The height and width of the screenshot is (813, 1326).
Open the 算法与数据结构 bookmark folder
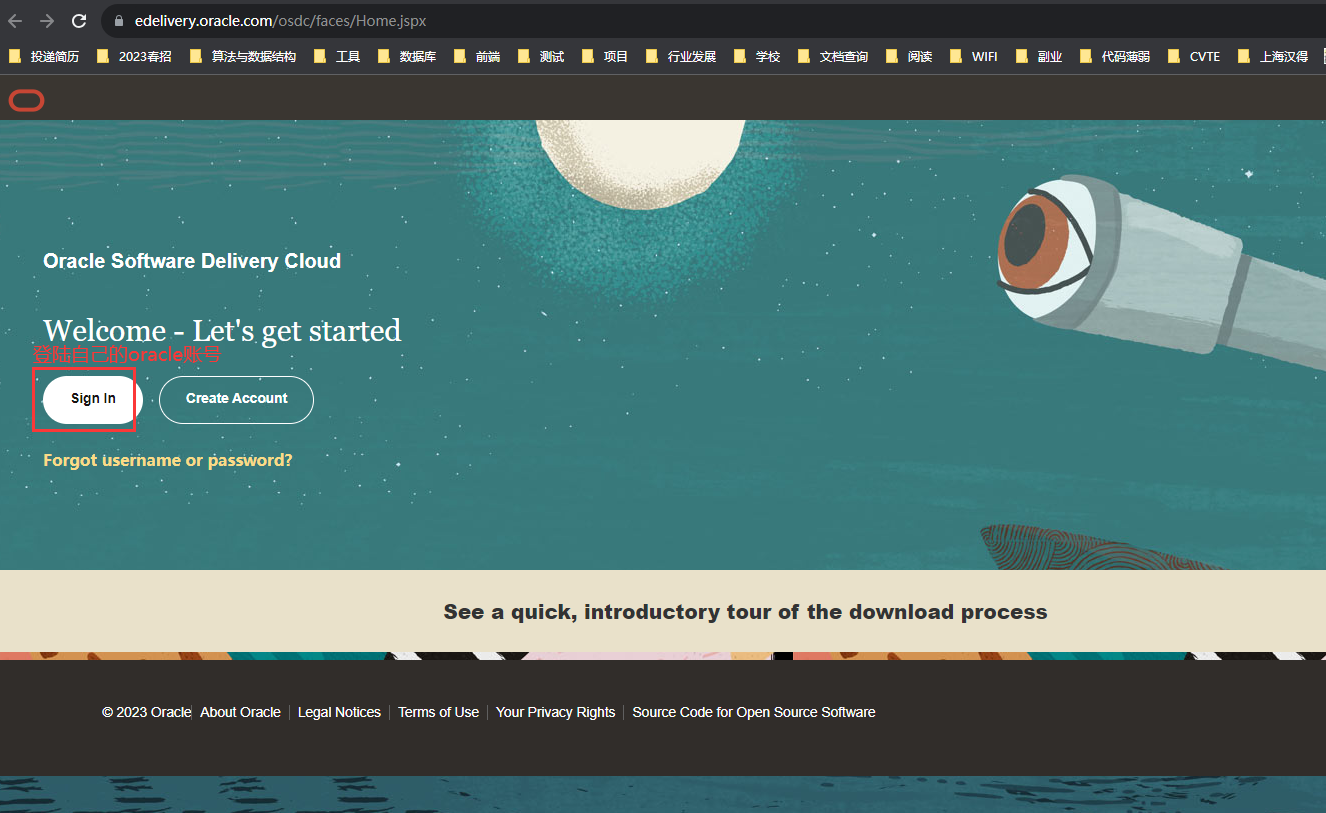point(242,57)
